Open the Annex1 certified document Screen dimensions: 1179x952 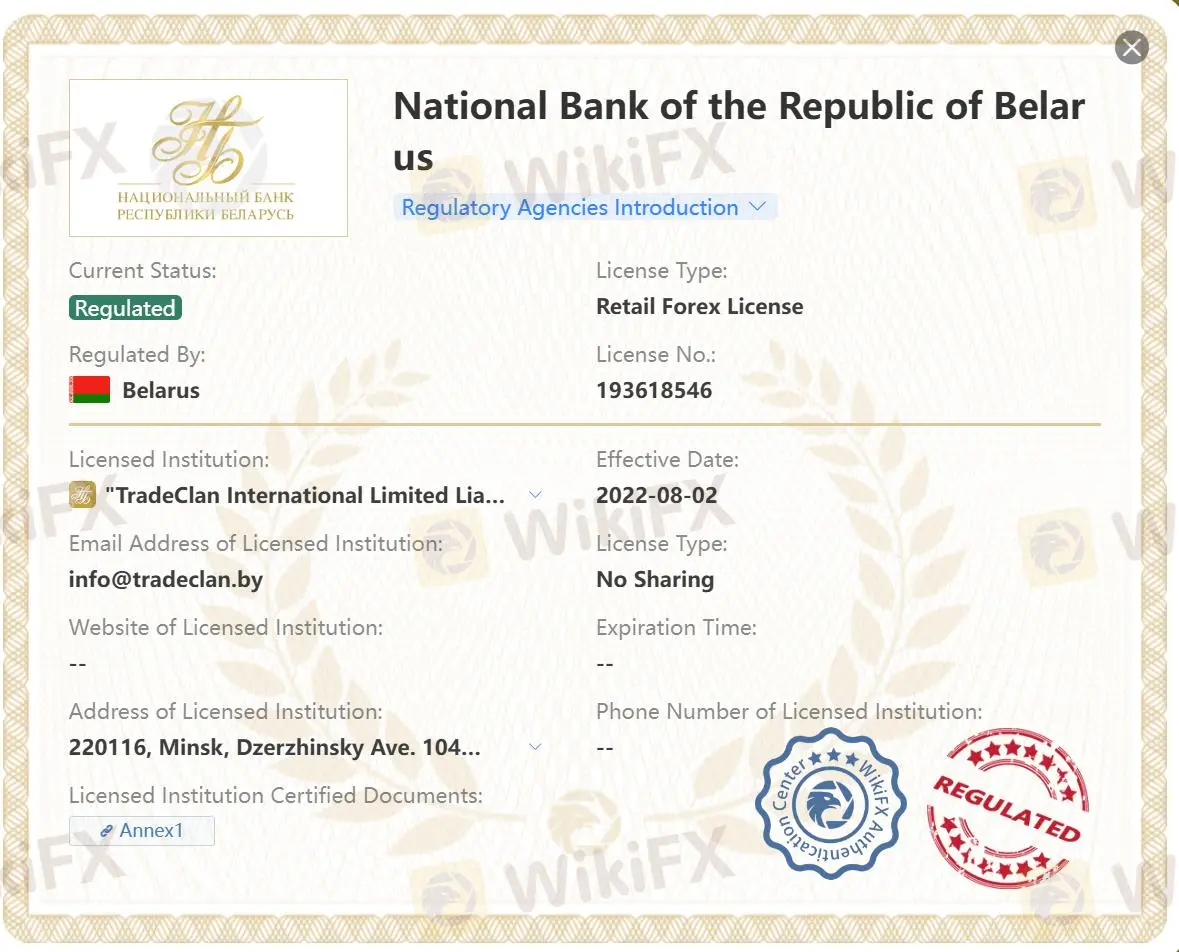pyautogui.click(x=142, y=830)
